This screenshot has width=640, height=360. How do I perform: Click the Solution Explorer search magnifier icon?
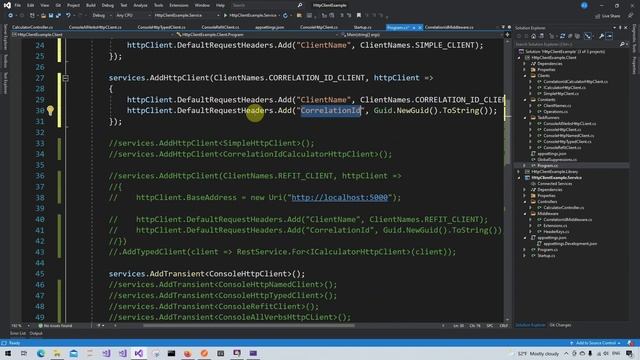pos(622,44)
